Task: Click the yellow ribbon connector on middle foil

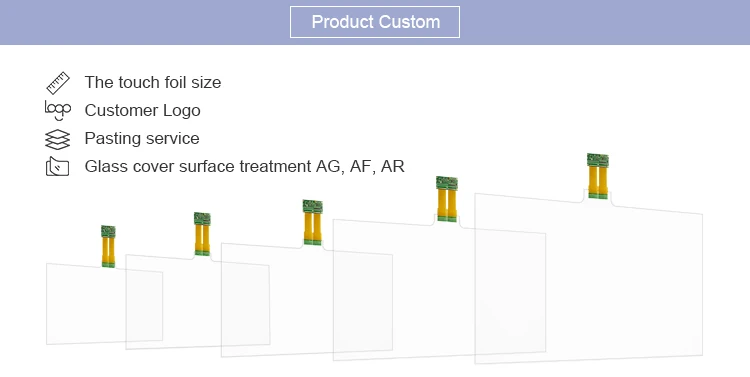Action: [x=313, y=226]
